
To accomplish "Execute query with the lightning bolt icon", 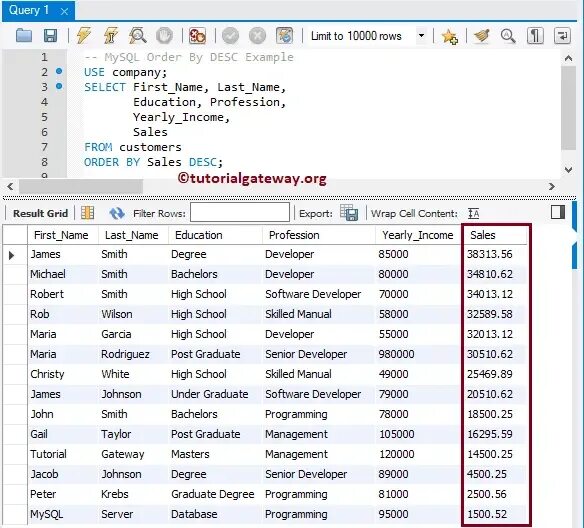I will coord(83,36).
